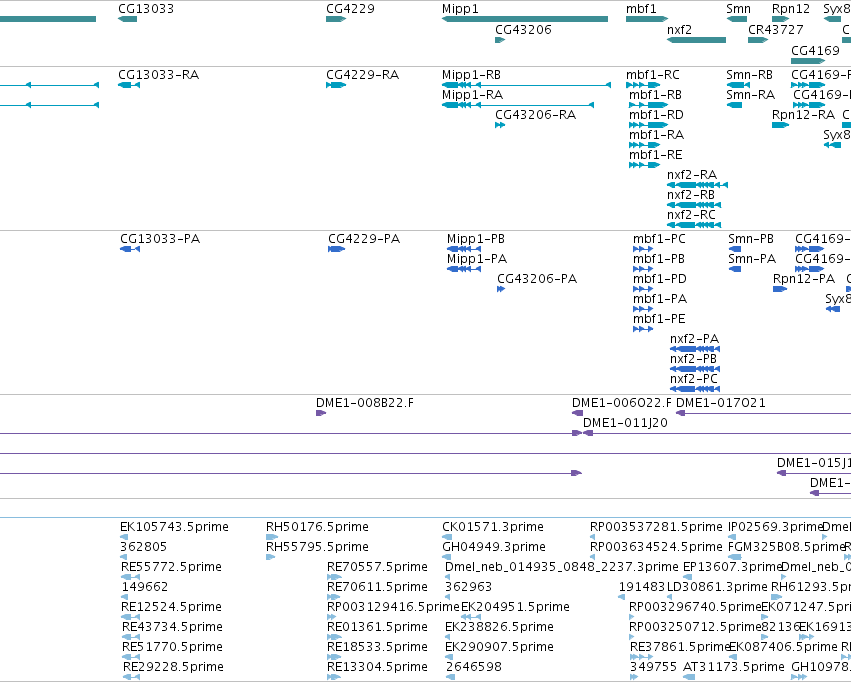851x682 pixels.
Task: Click transcript label Mipp1-RB
Action: tap(471, 74)
